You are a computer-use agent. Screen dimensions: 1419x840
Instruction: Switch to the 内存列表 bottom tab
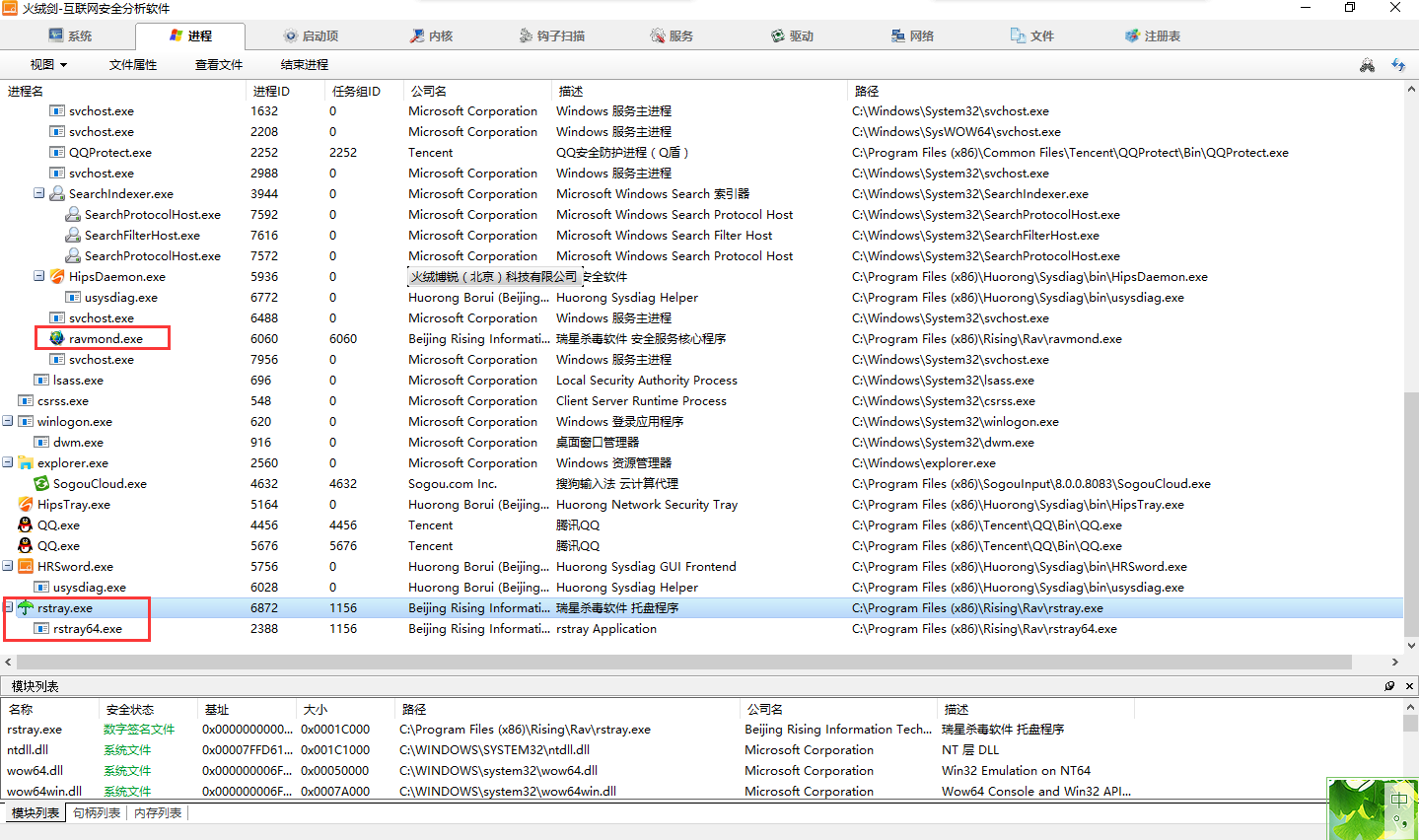point(158,813)
